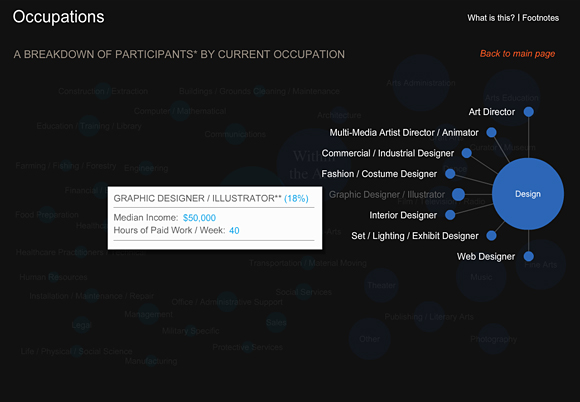The width and height of the screenshot is (580, 402).
Task: Select the Set / Lighting / Exhibit Designer dot
Action: click(x=491, y=236)
